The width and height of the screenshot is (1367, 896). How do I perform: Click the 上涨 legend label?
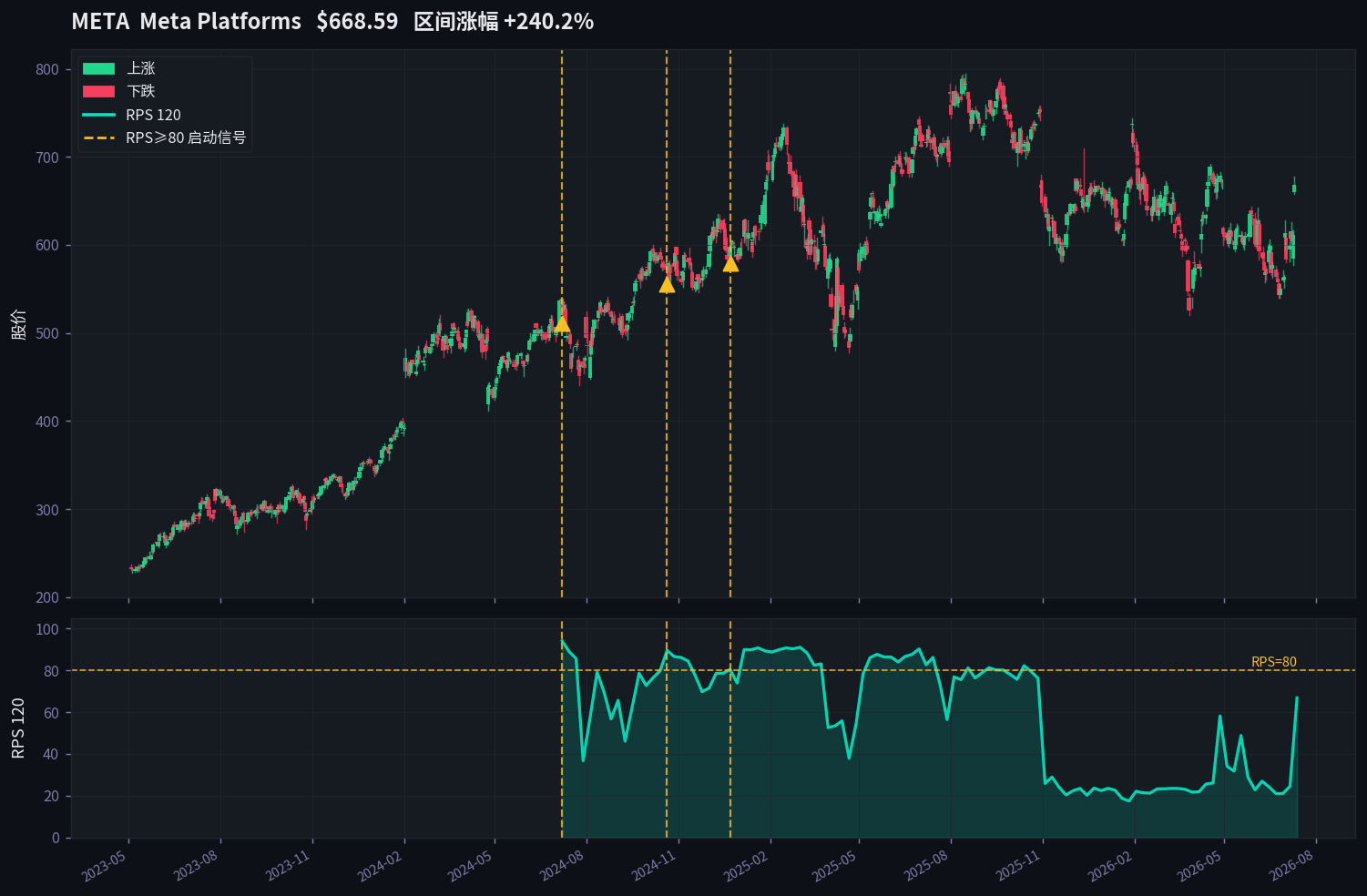pyautogui.click(x=141, y=68)
